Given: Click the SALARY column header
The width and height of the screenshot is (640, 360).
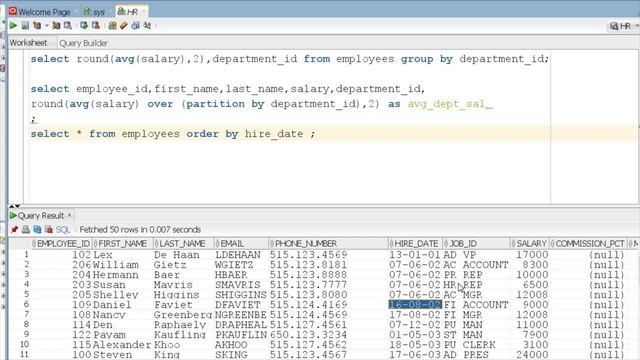Looking at the screenshot, I should 529,244.
